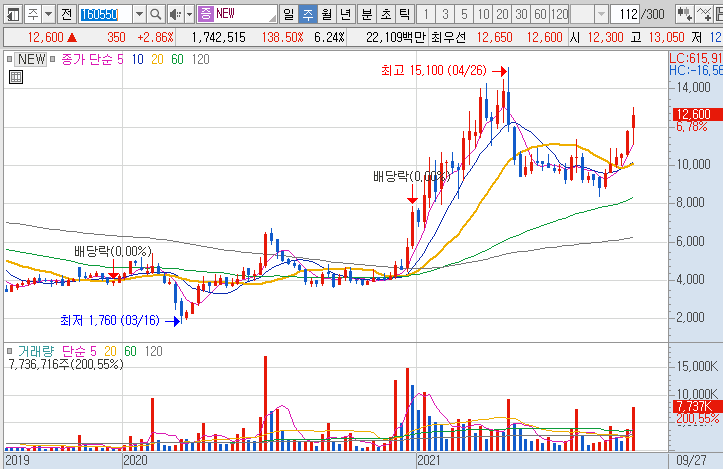Open the dropdown next to speaker icon
The width and height of the screenshot is (723, 469).
tap(189, 14)
